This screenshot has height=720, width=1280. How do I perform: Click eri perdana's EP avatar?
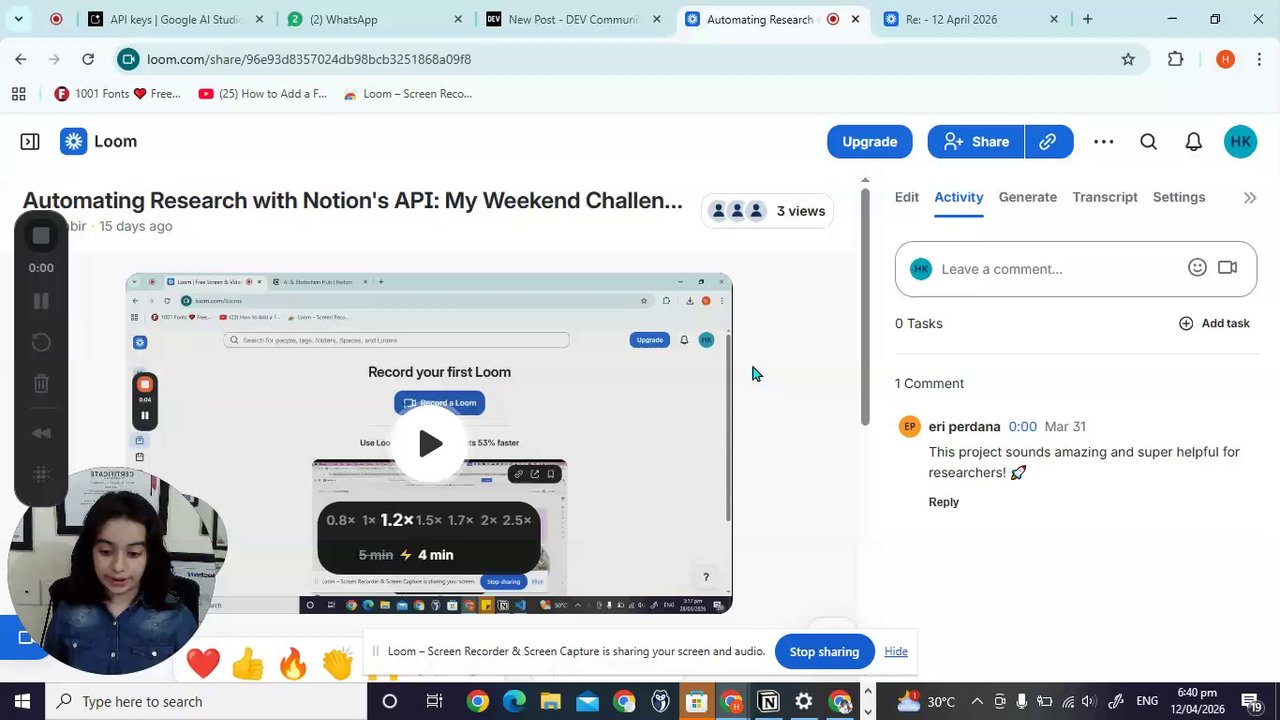(x=909, y=427)
